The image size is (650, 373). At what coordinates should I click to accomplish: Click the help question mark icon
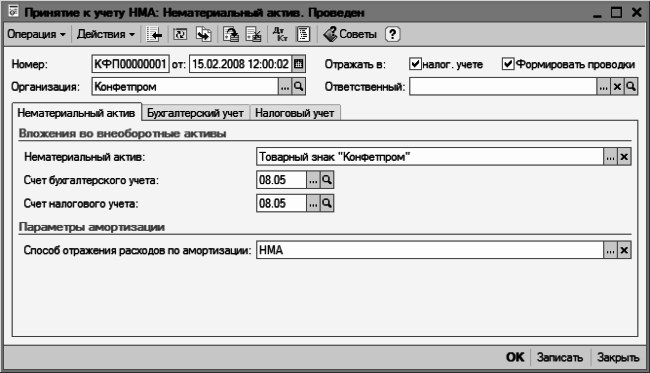[392, 34]
